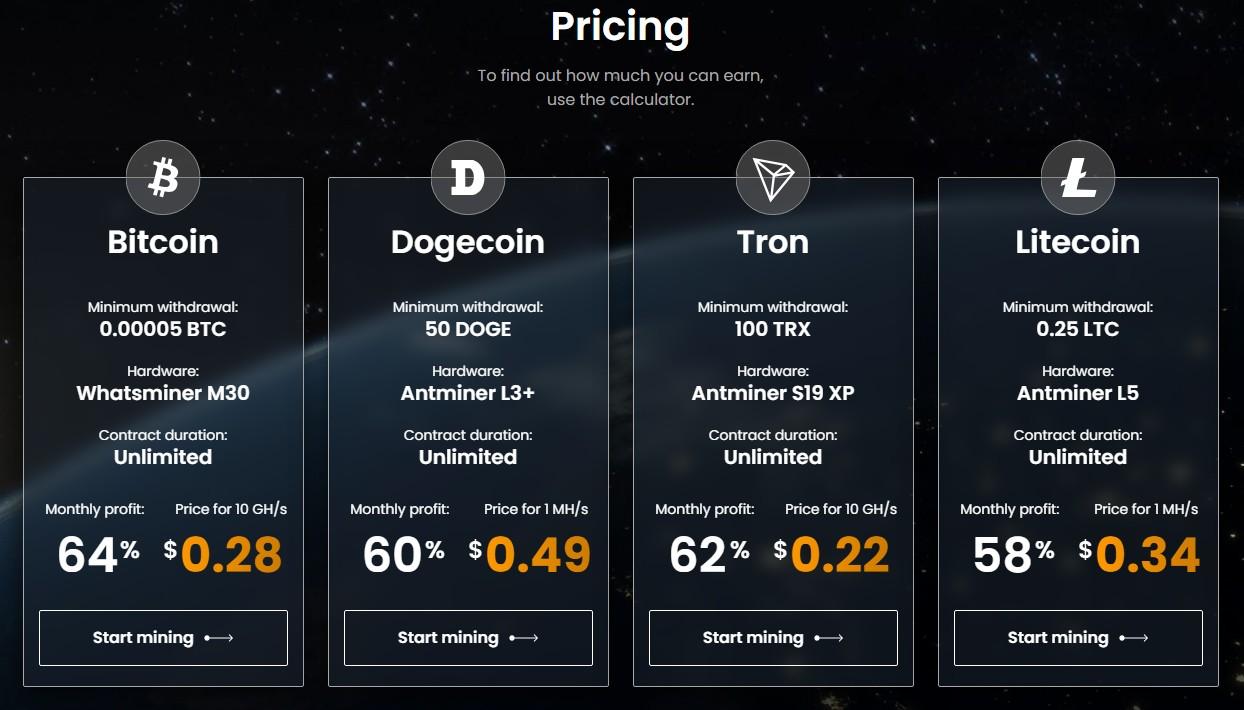Click the Bitcoin logo icon
The height and width of the screenshot is (710, 1244).
[163, 178]
